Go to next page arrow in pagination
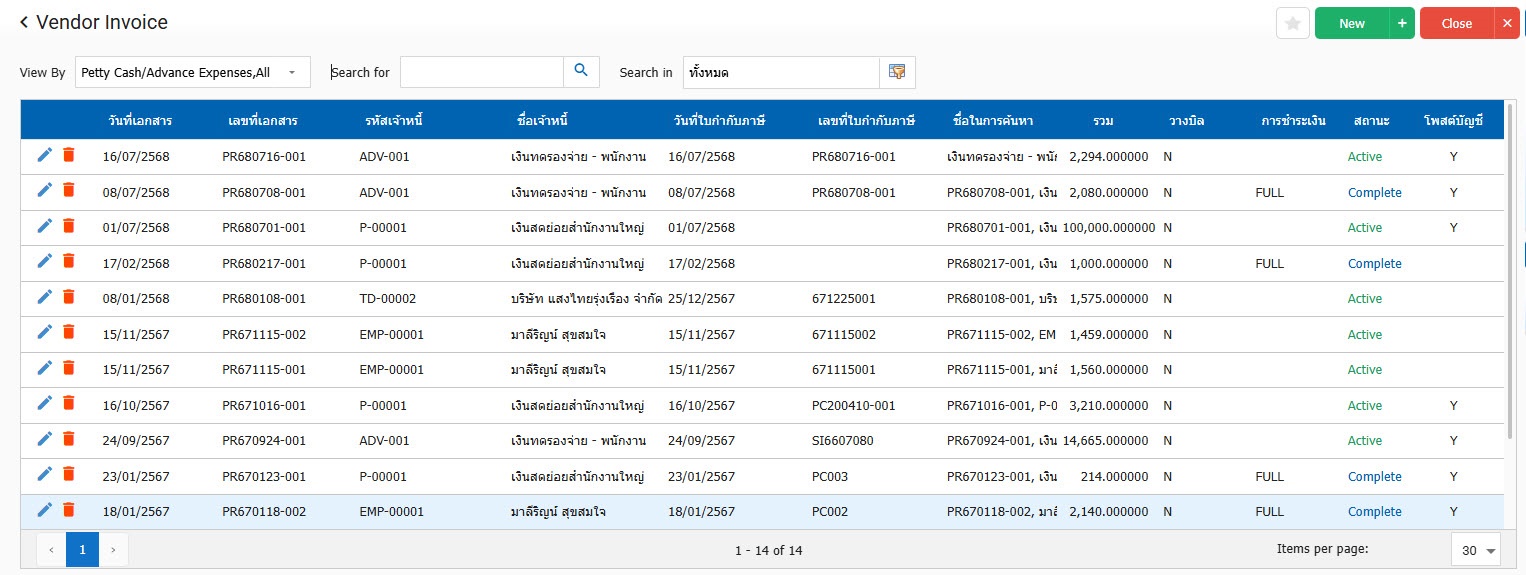 coord(113,549)
